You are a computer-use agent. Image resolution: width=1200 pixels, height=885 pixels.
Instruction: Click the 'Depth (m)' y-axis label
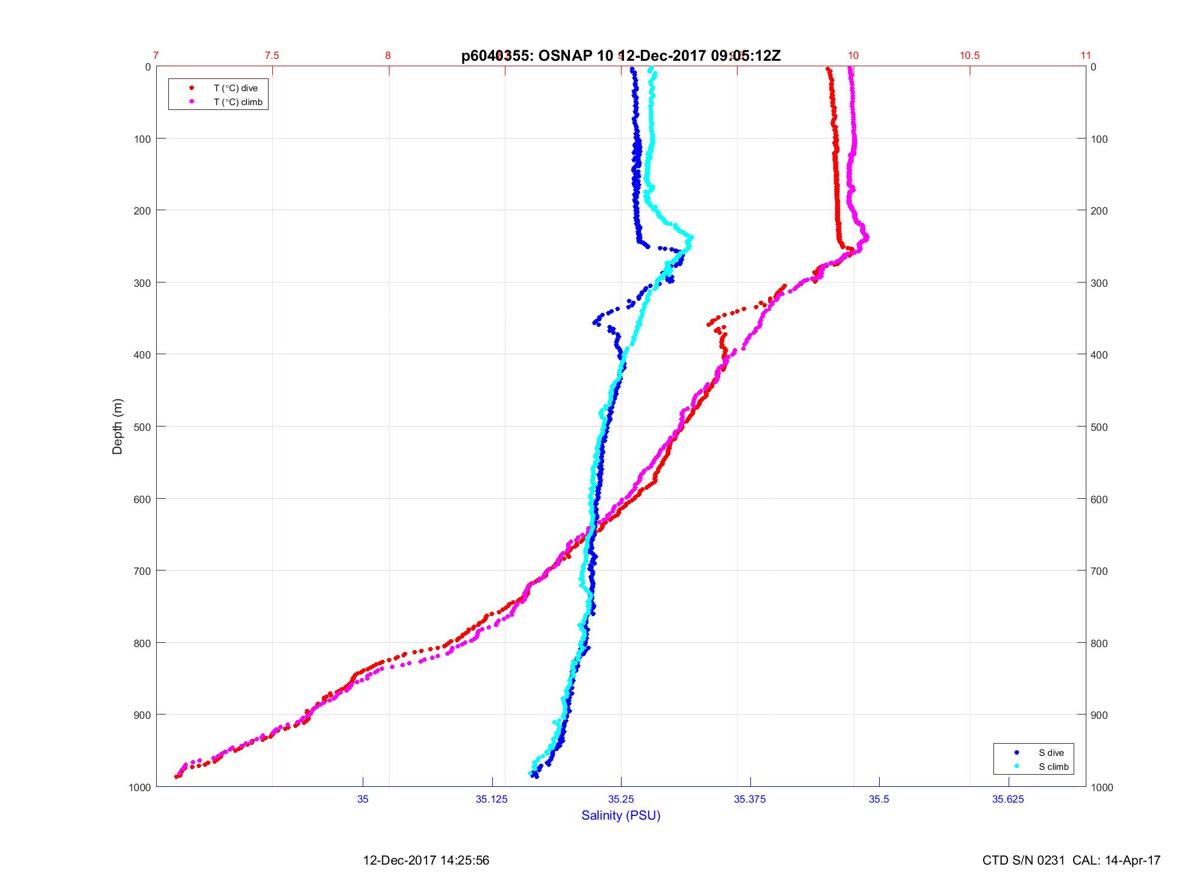118,426
